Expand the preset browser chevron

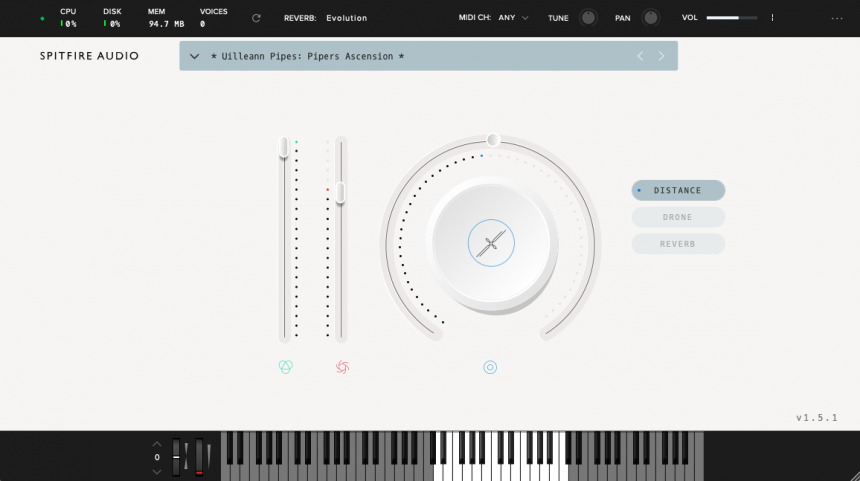(x=194, y=56)
